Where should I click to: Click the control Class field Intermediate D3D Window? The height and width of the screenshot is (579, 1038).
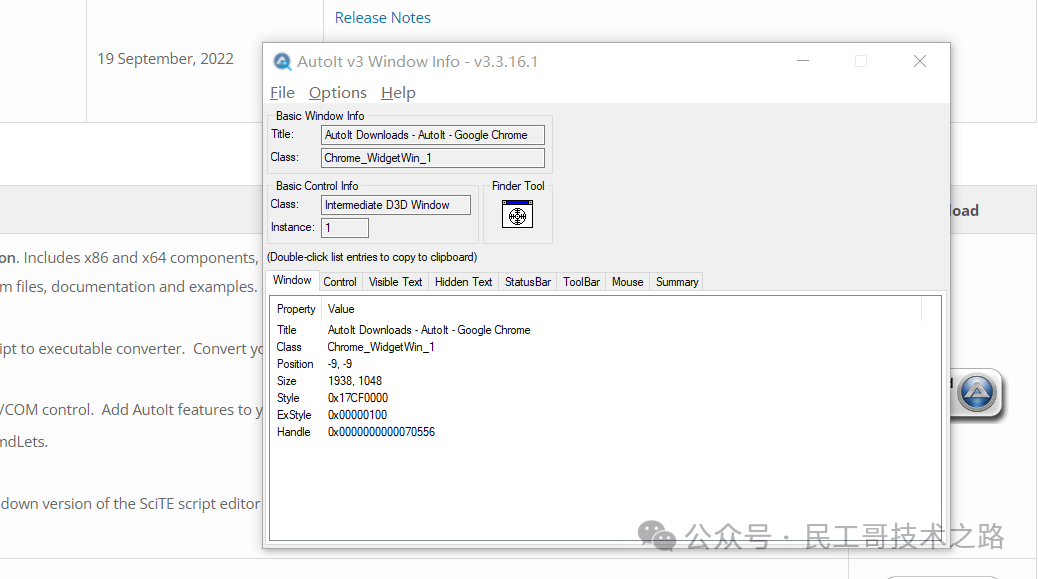click(396, 205)
